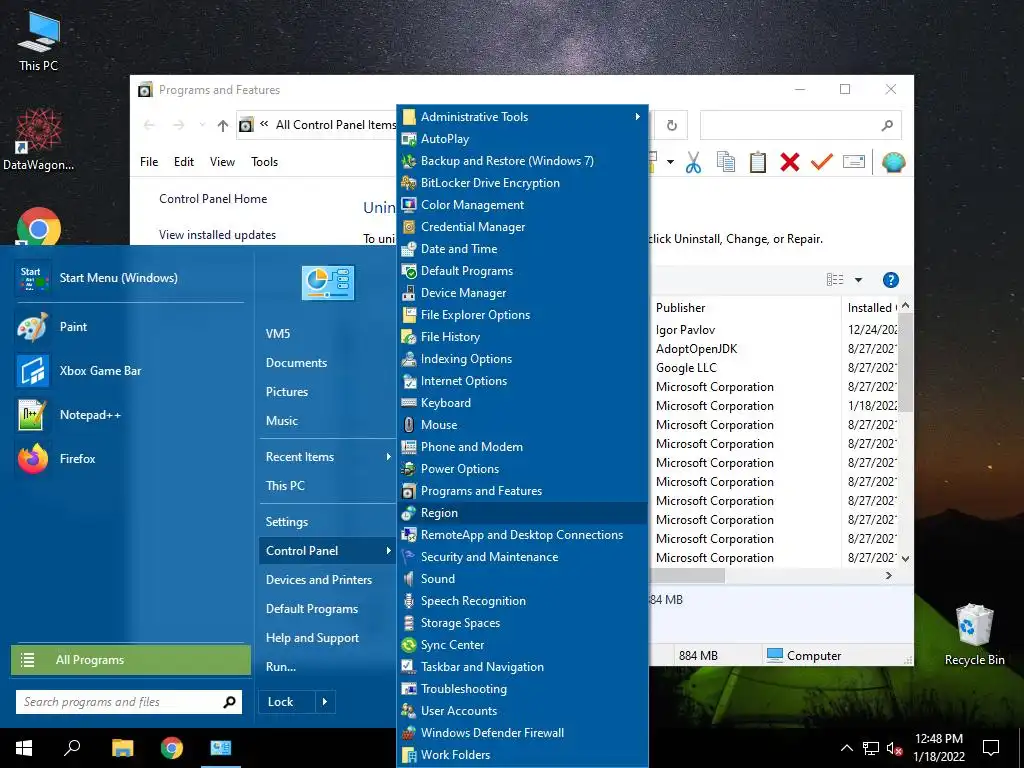
Task: Click the Up arrow navigation button
Action: click(x=223, y=125)
